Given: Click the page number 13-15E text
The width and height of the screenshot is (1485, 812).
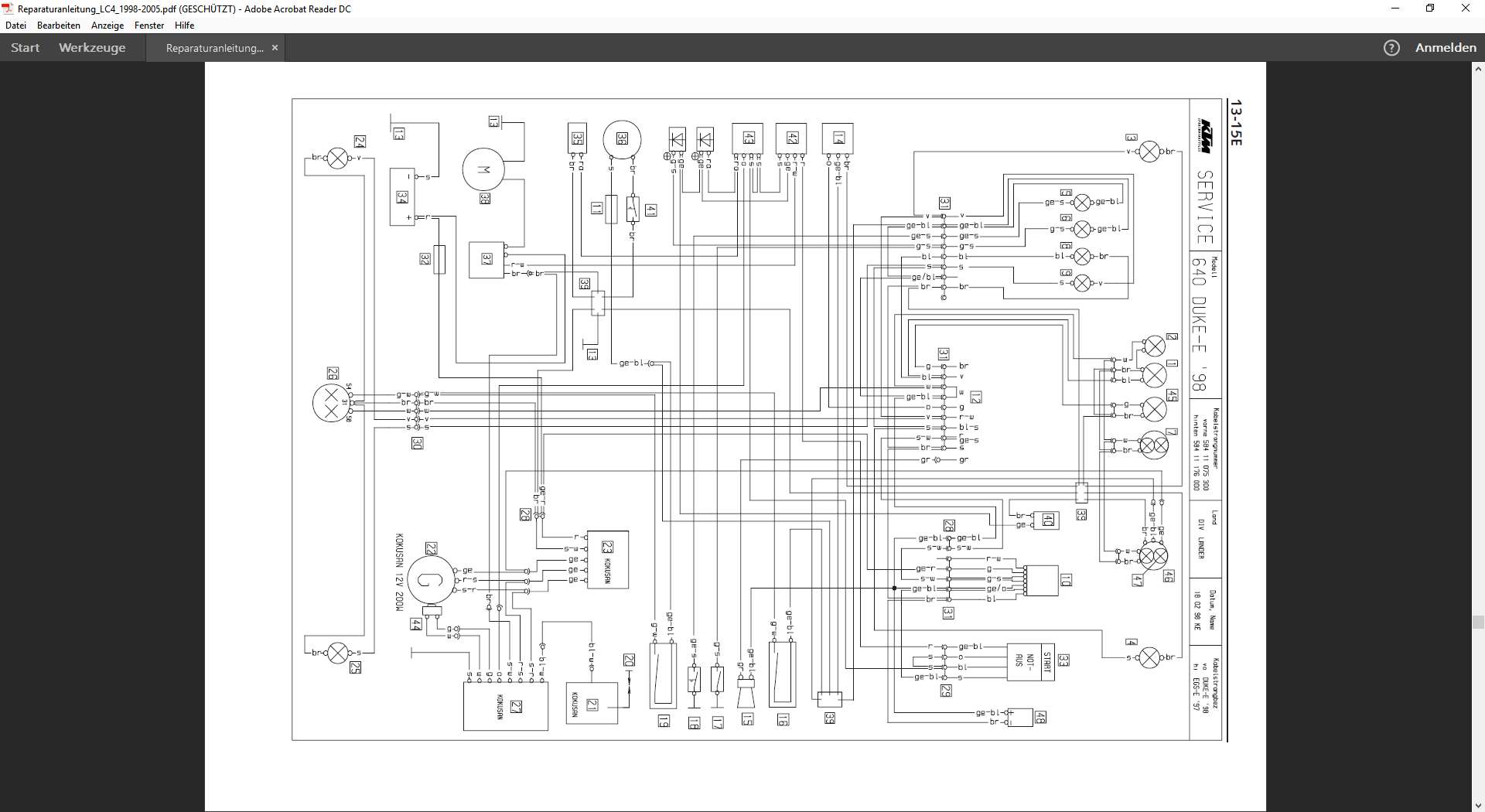Looking at the screenshot, I should tap(1235, 123).
